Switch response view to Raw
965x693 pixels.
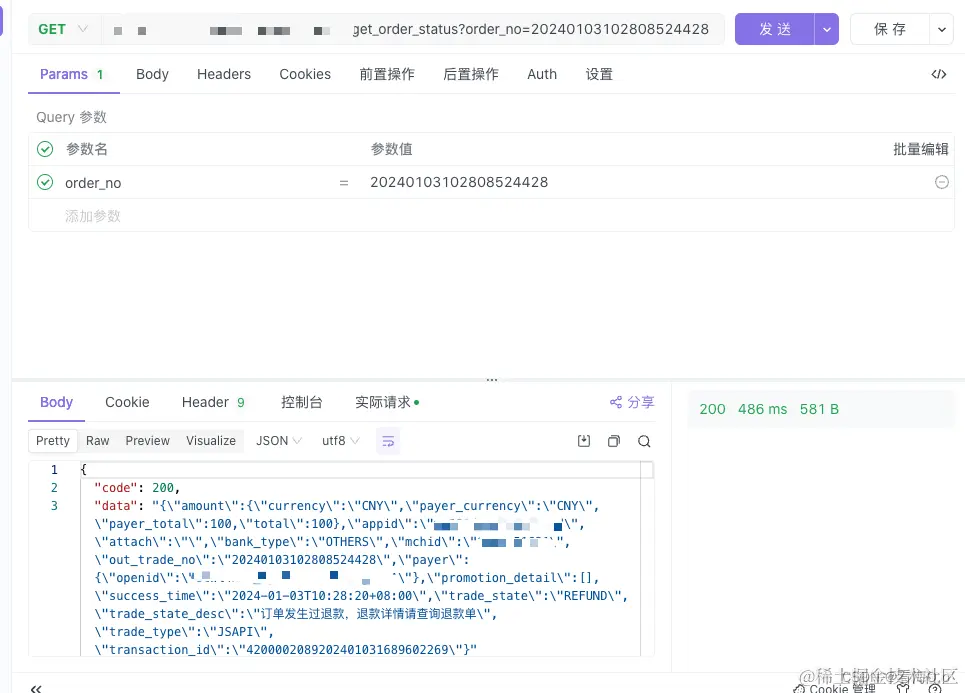tap(97, 440)
